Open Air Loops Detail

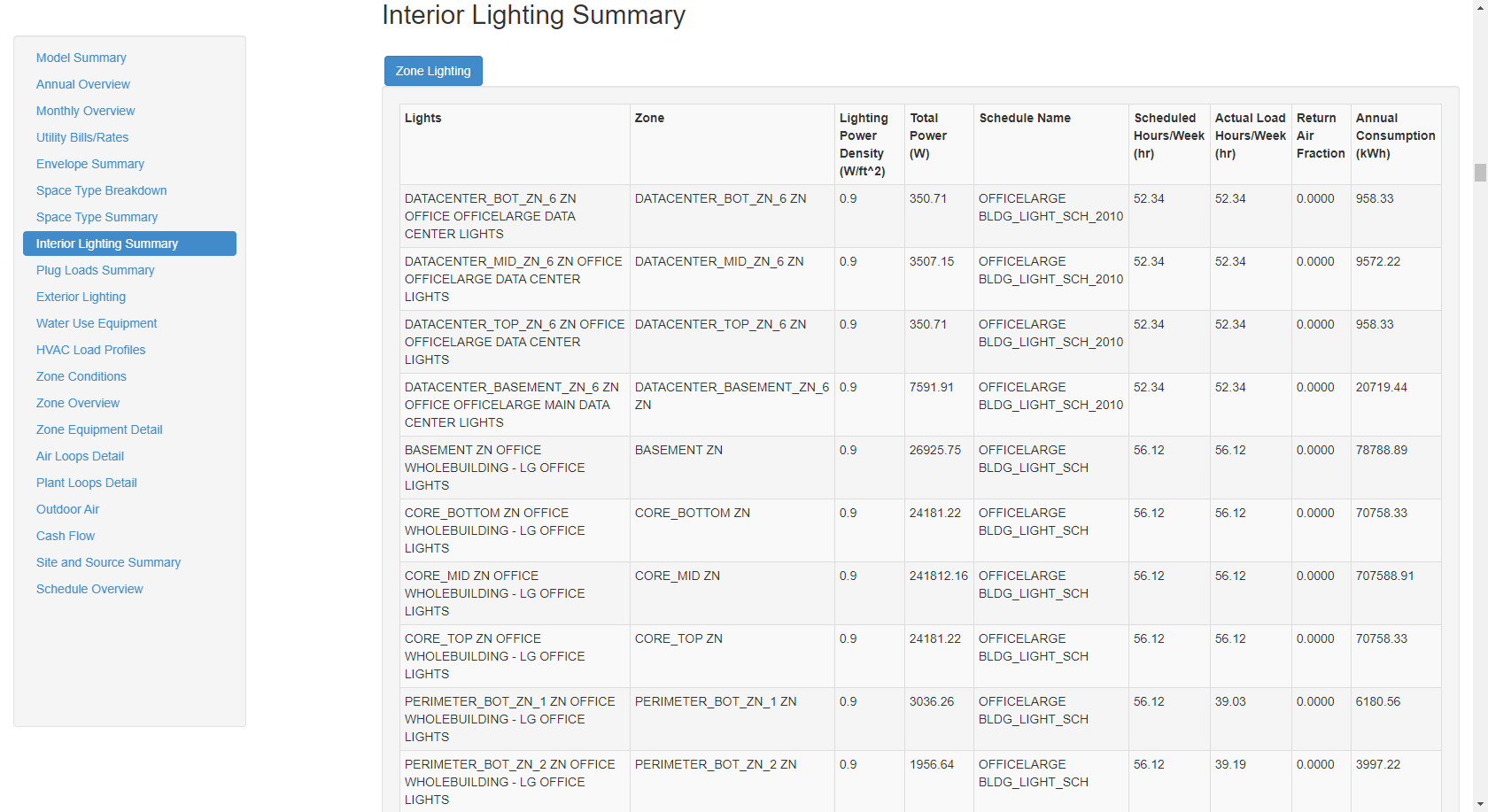(79, 456)
